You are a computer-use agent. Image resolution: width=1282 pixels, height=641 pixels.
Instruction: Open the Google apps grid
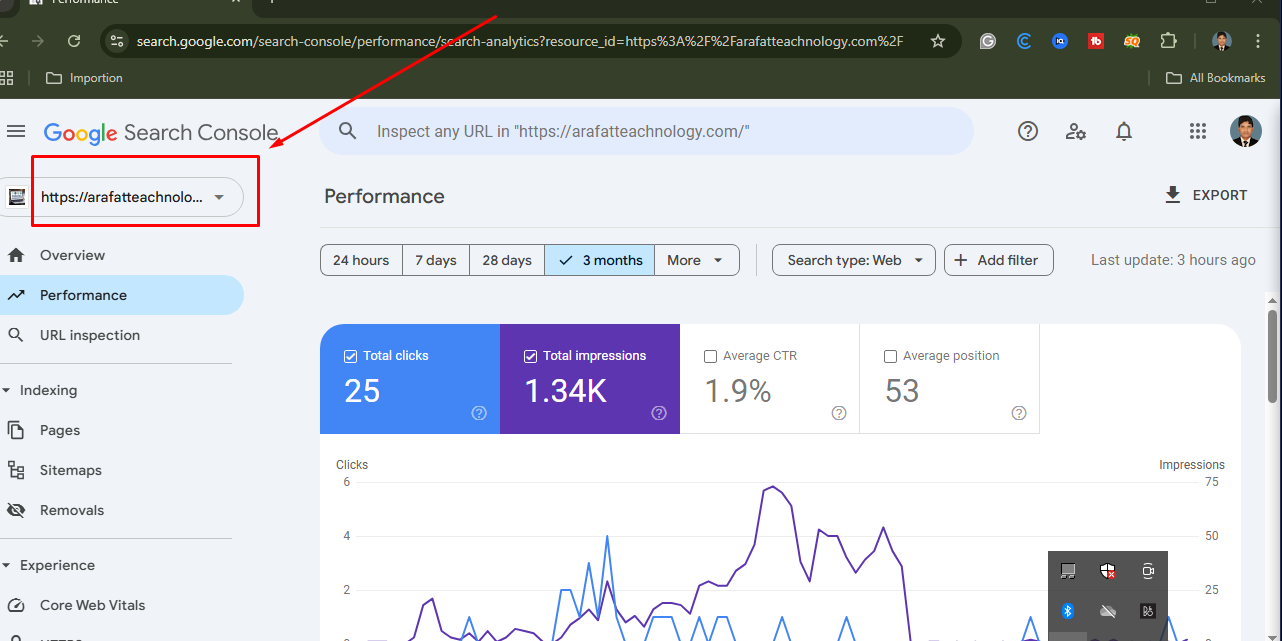(x=1198, y=131)
